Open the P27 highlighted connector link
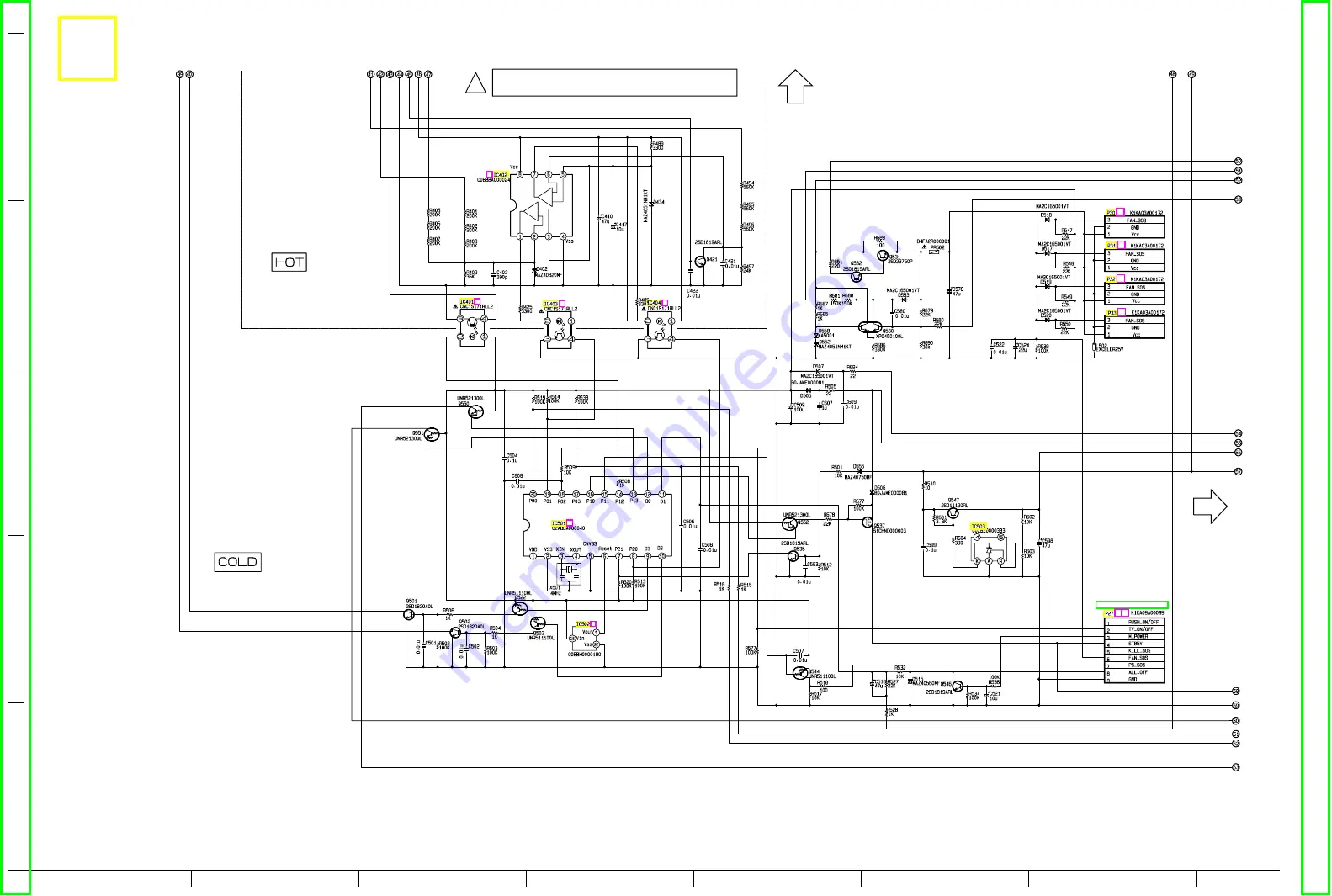 coord(1109,613)
